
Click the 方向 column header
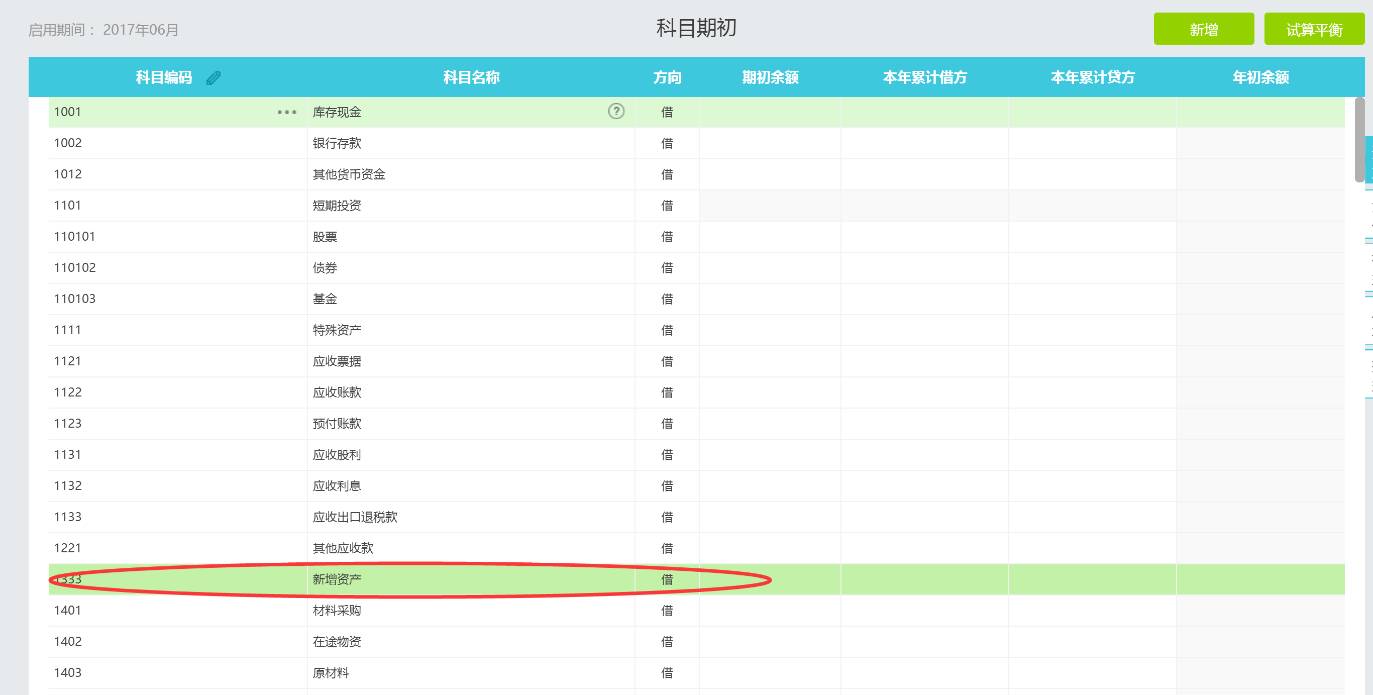click(667, 77)
